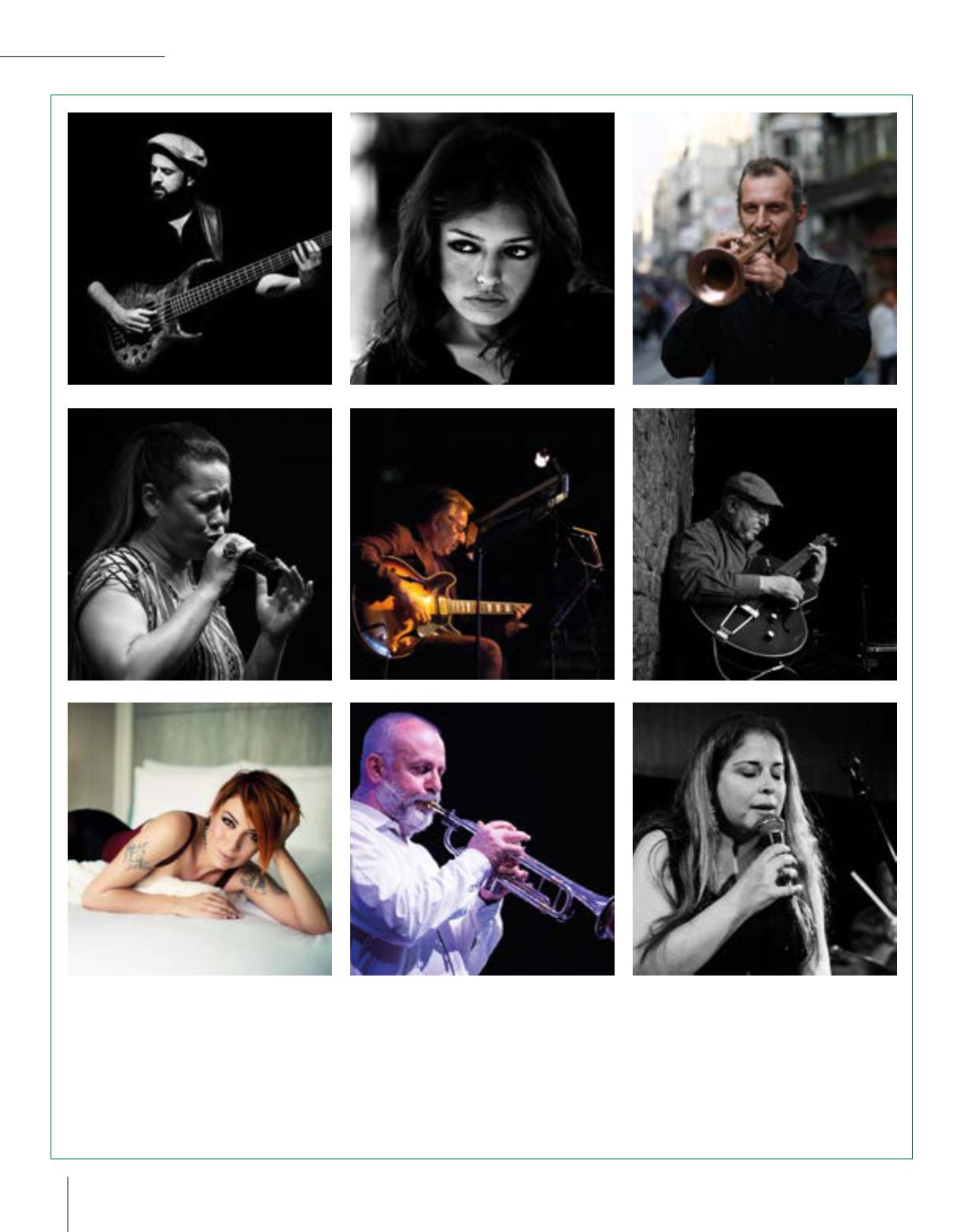Select the black-and-white portrait of dark-haired woman
The image size is (964, 1232).
(482, 249)
